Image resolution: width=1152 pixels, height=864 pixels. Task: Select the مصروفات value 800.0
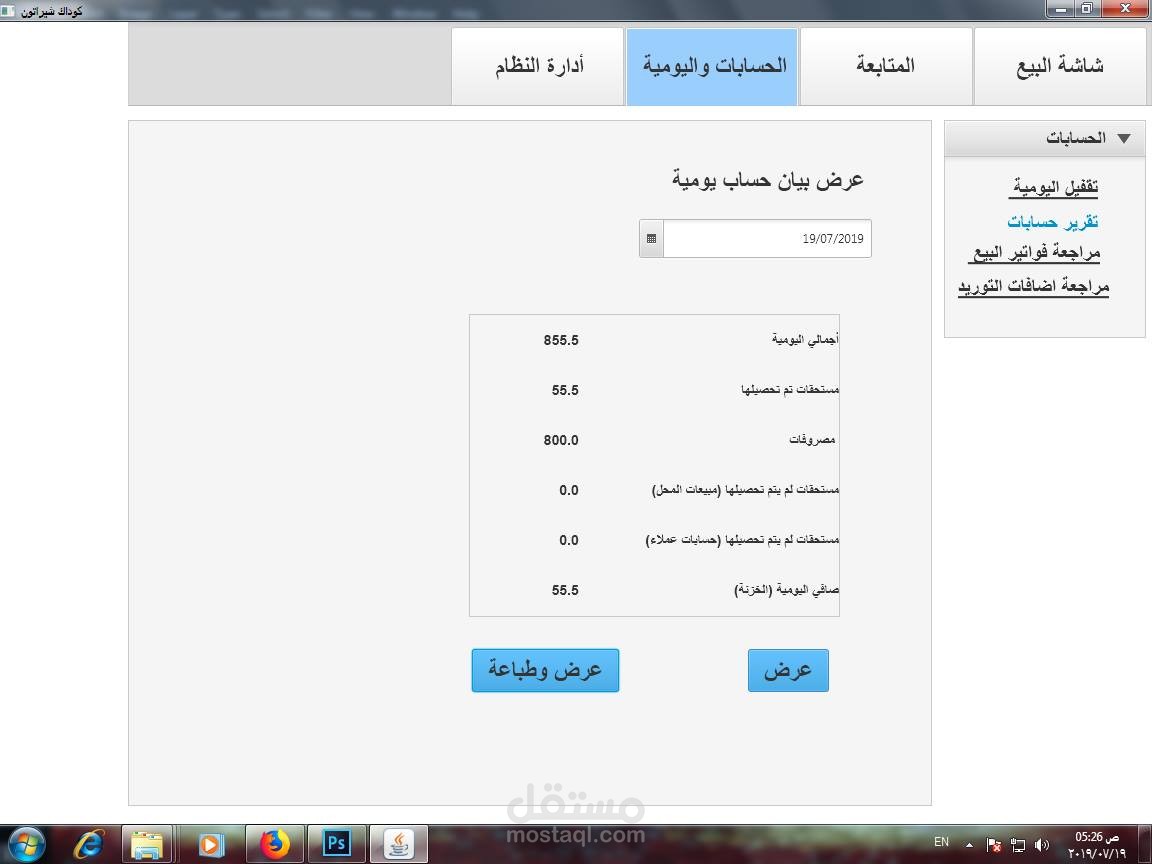coord(561,440)
